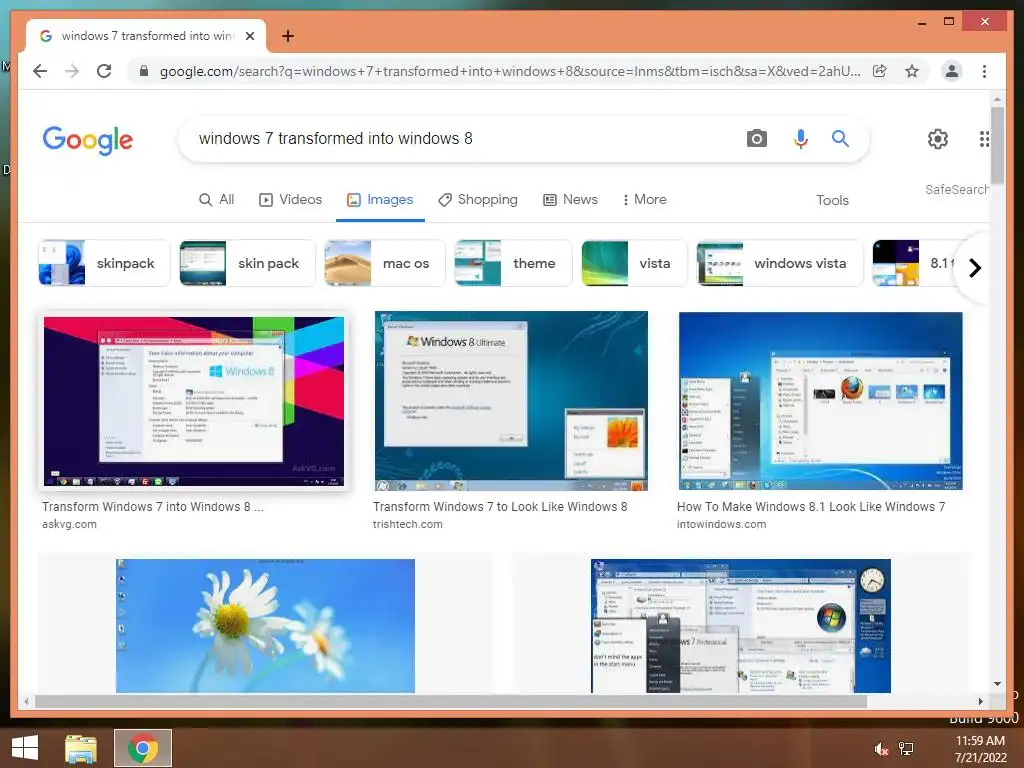Click the browser forward arrow
1024x768 pixels.
coord(72,71)
